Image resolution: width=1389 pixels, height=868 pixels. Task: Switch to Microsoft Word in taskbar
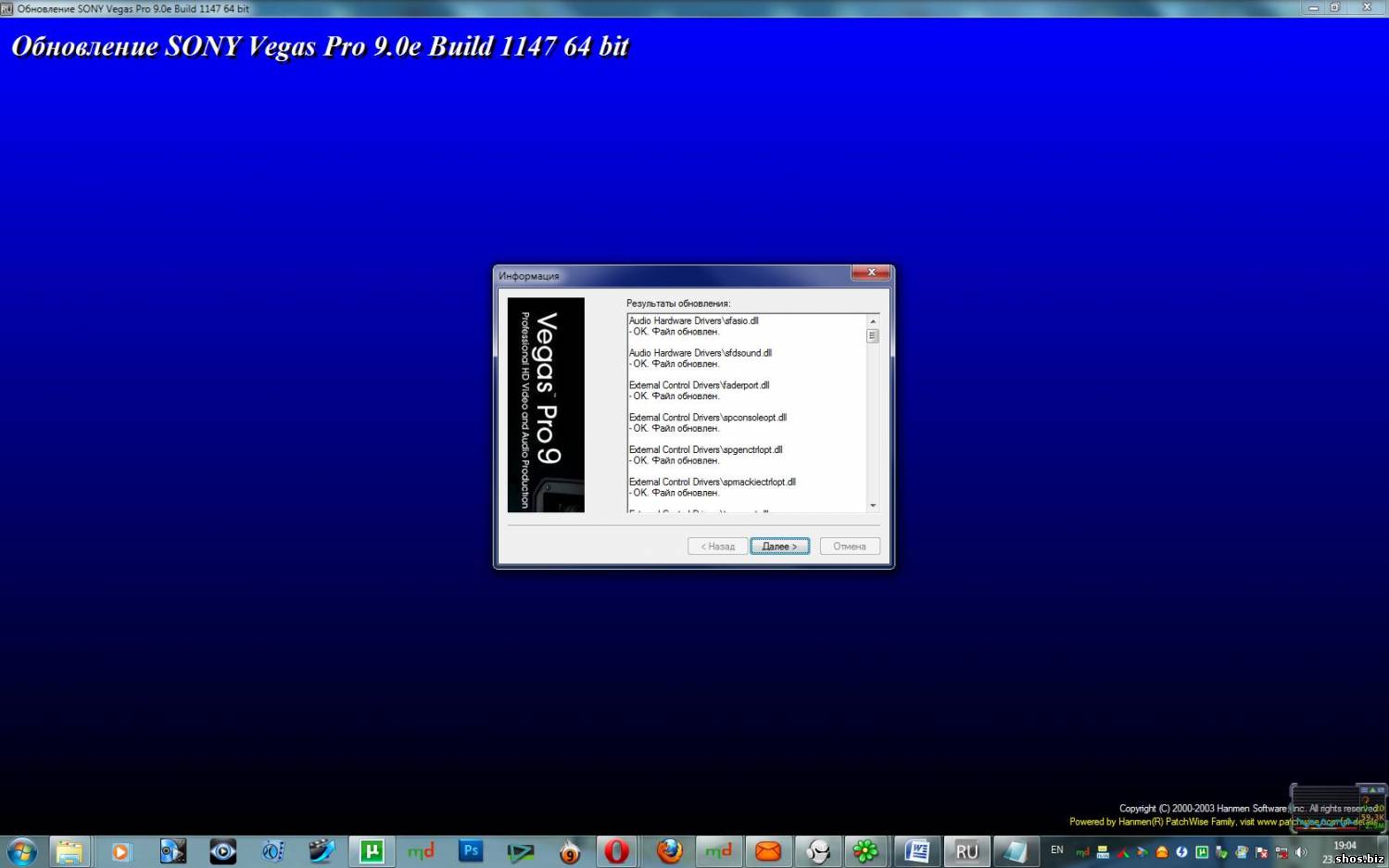(x=917, y=851)
